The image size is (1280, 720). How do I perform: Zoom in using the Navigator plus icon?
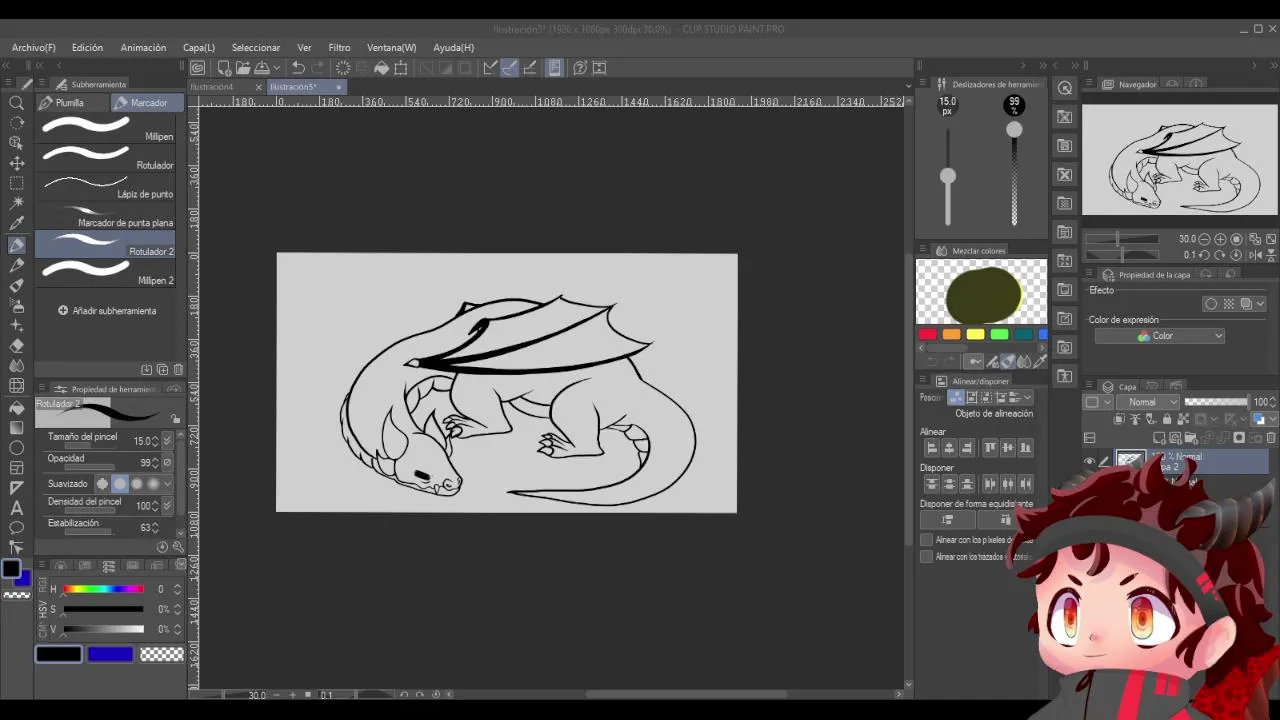(x=1221, y=239)
